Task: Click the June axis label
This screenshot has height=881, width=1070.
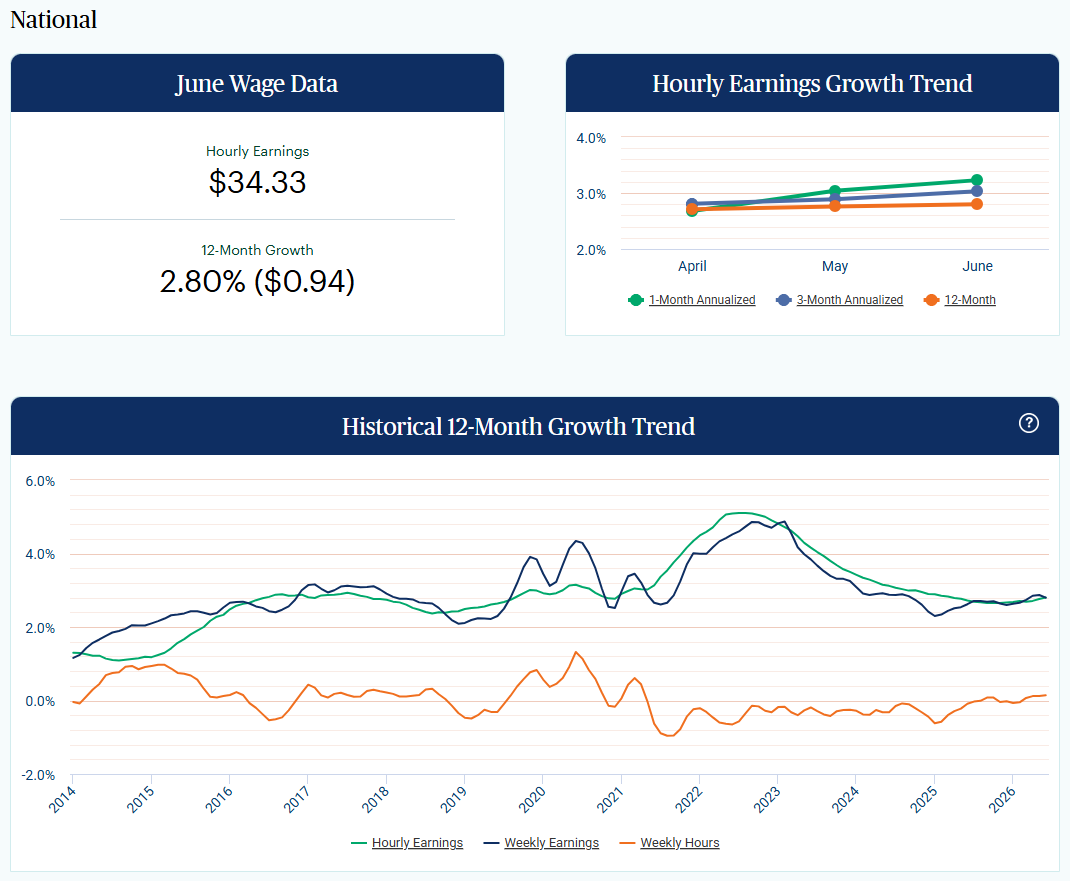Action: coord(977,266)
